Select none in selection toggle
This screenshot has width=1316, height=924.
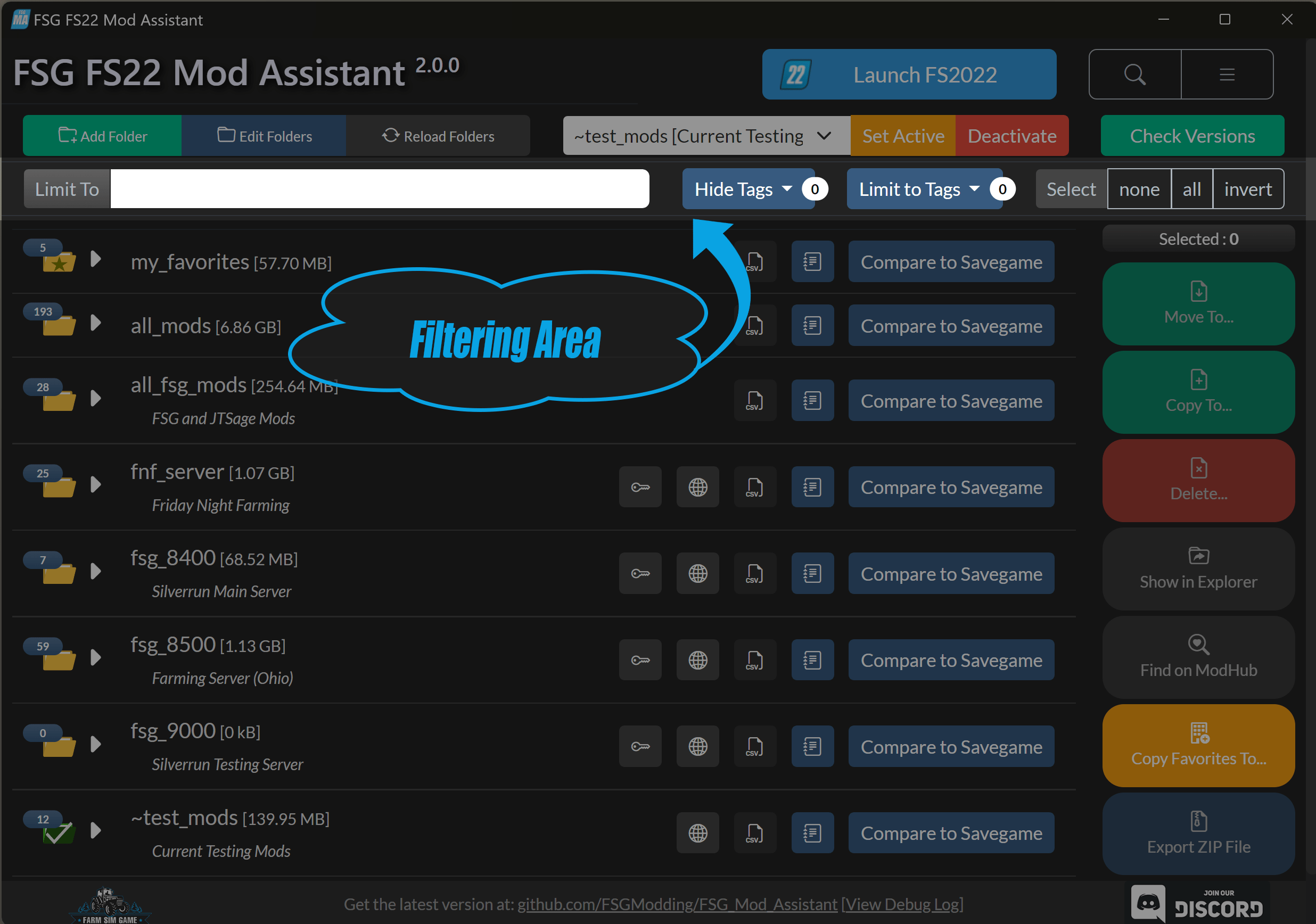coord(1138,189)
